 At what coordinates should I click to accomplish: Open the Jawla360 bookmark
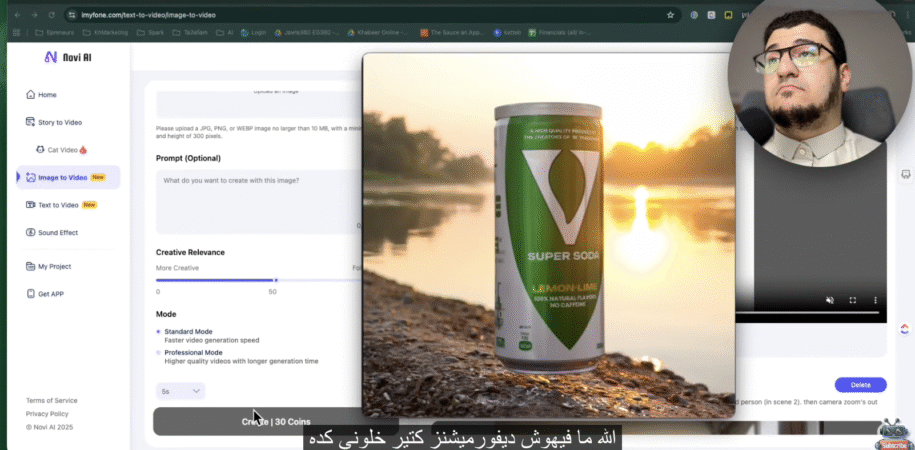tap(307, 33)
